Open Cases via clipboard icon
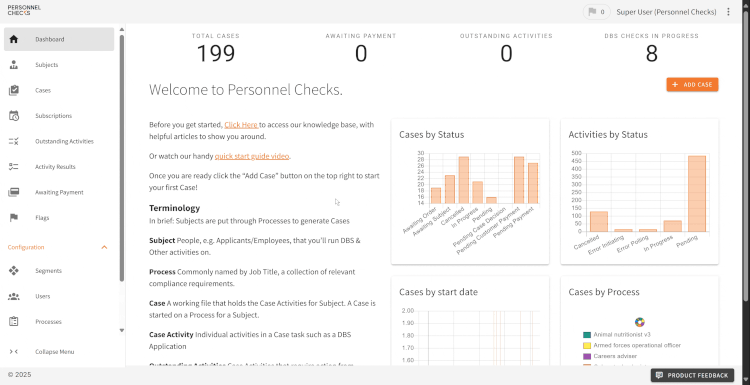750x385 pixels. point(13,90)
